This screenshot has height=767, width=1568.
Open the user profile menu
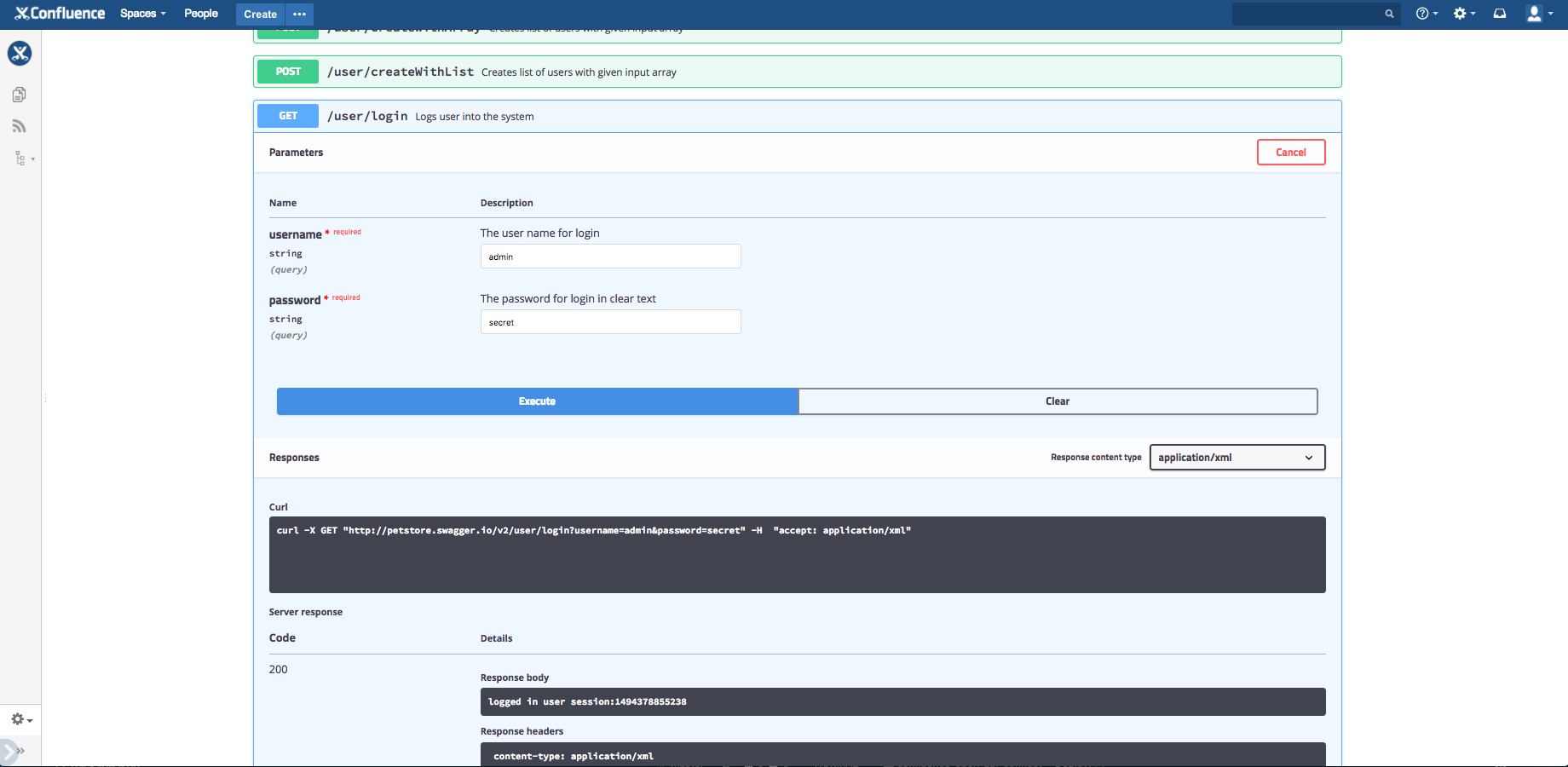1538,14
